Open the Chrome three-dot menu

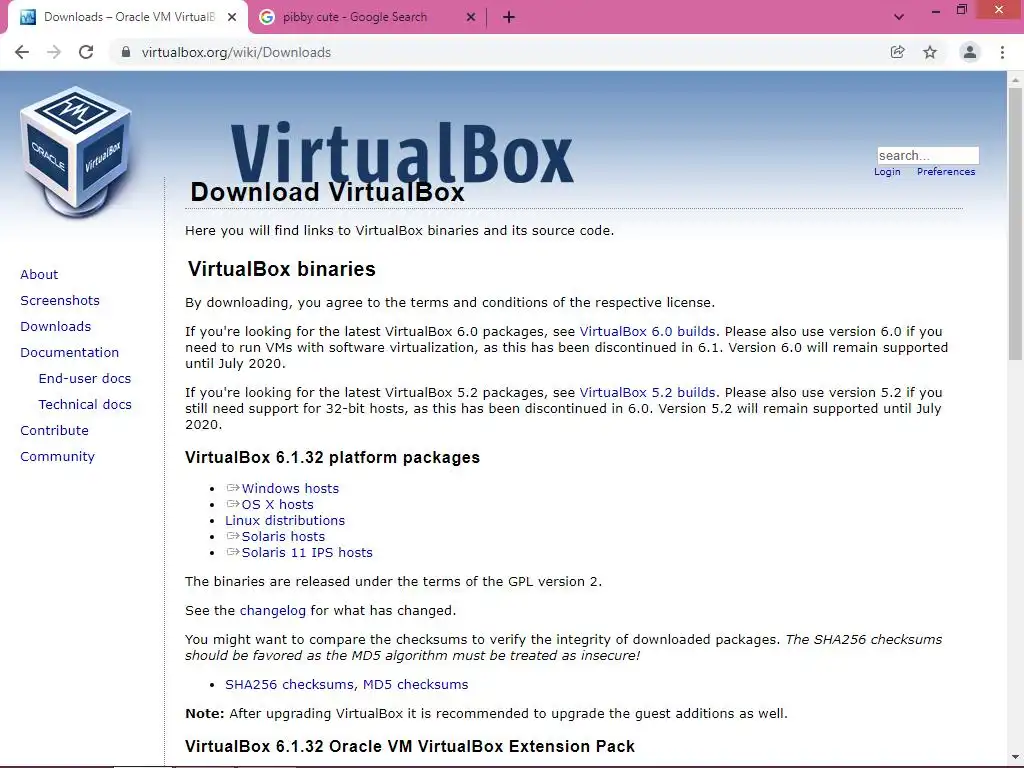point(1002,52)
